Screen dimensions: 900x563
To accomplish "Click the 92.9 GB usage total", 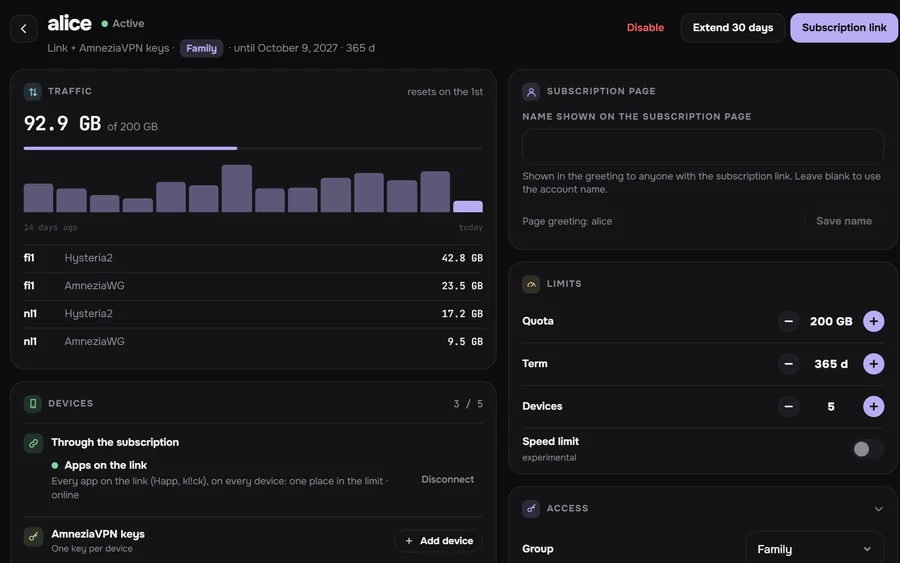I will click(x=62, y=123).
